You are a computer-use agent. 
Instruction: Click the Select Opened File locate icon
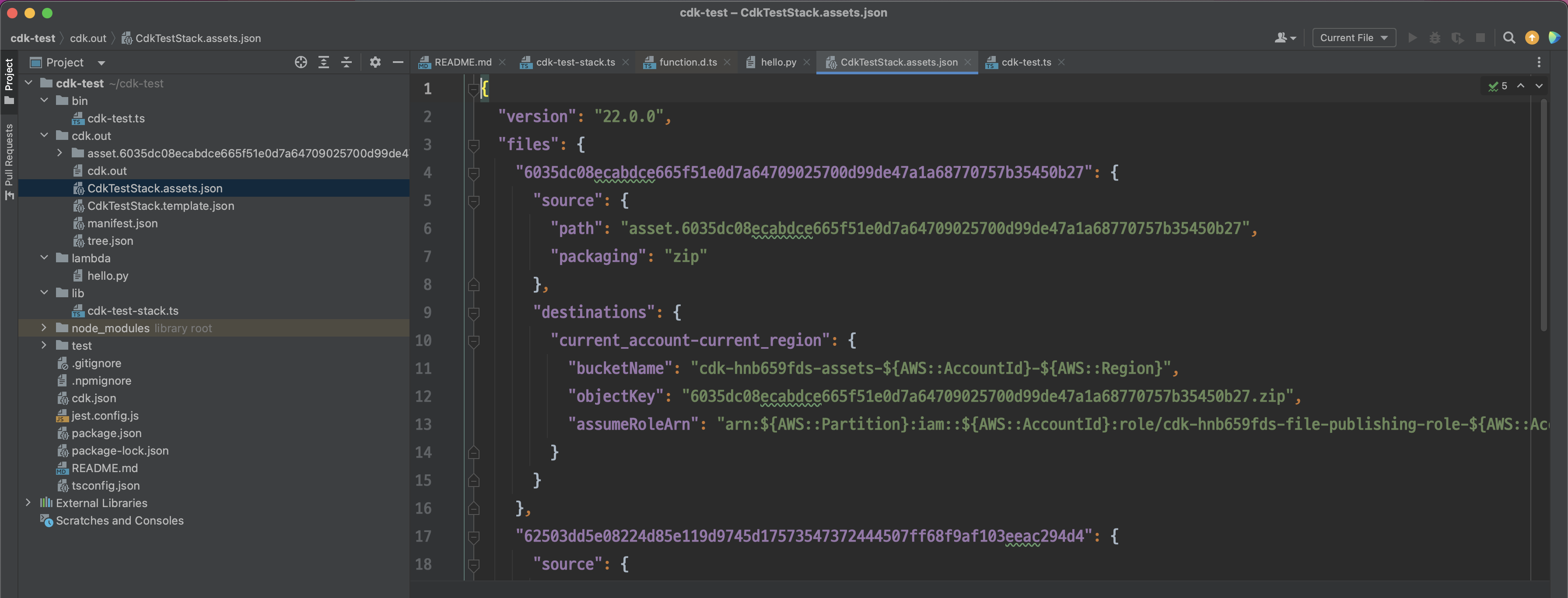click(301, 62)
